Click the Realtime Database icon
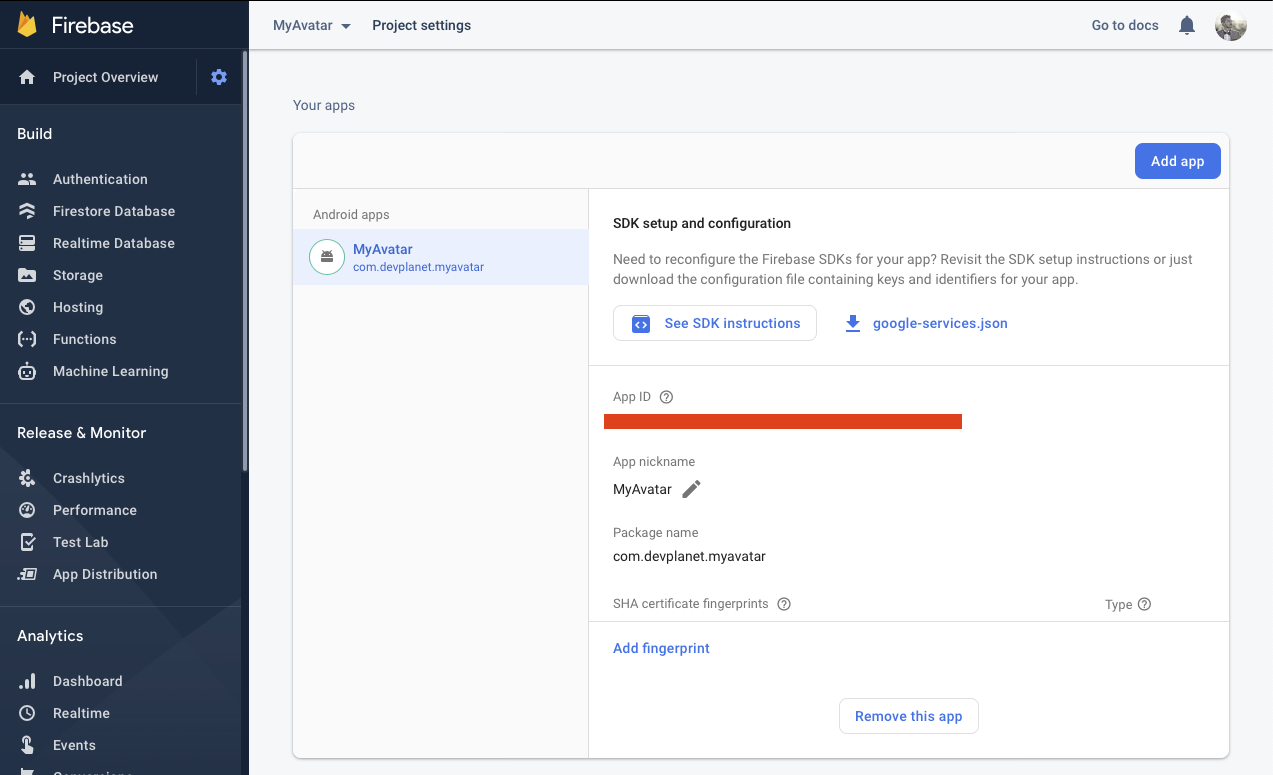 27,243
